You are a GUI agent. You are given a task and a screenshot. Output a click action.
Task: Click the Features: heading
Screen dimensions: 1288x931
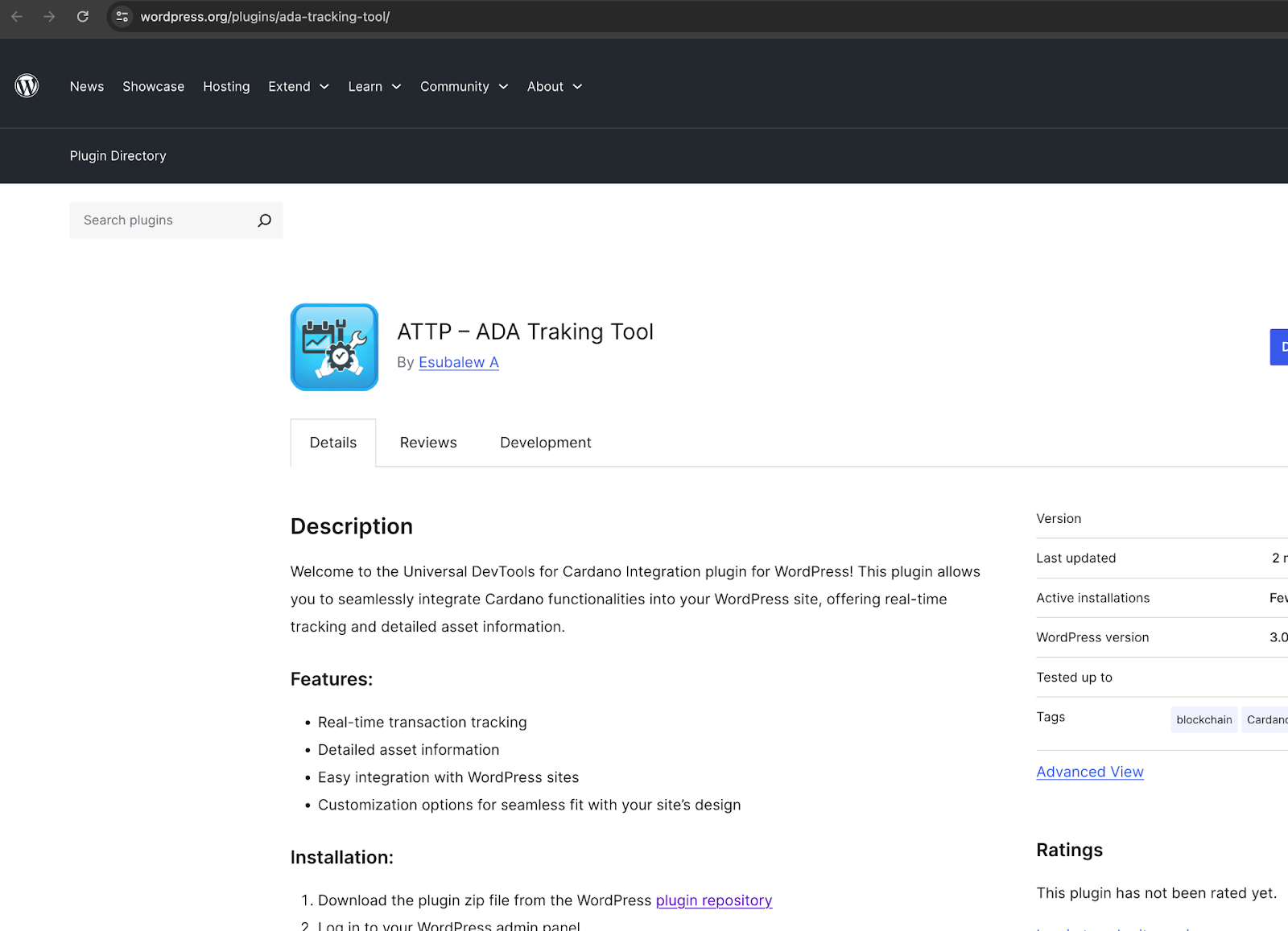coord(332,679)
